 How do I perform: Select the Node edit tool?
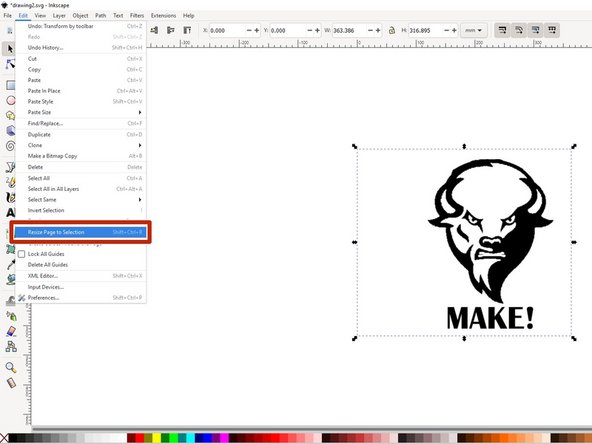[10, 64]
